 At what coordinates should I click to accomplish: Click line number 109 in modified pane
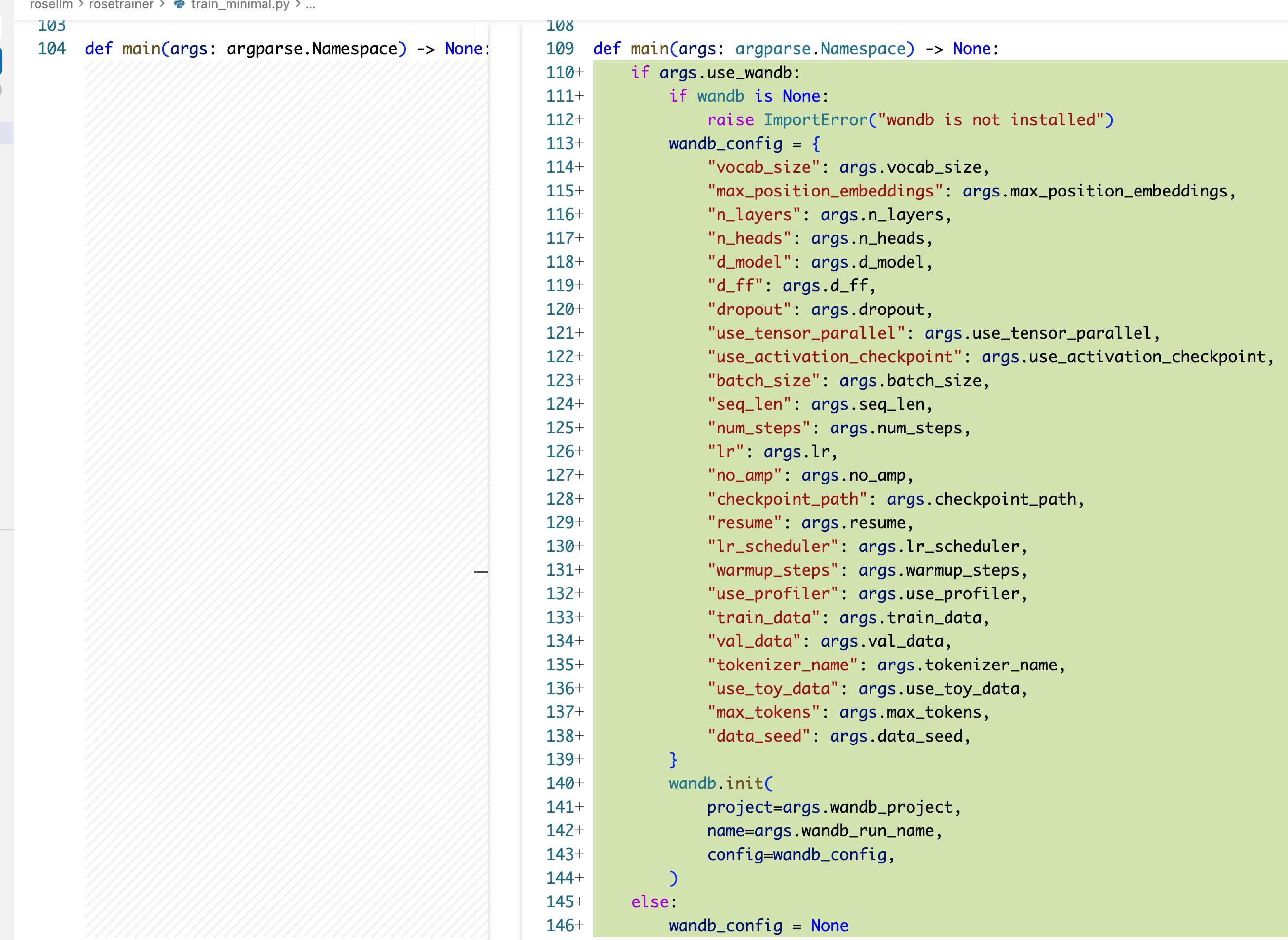(x=560, y=49)
